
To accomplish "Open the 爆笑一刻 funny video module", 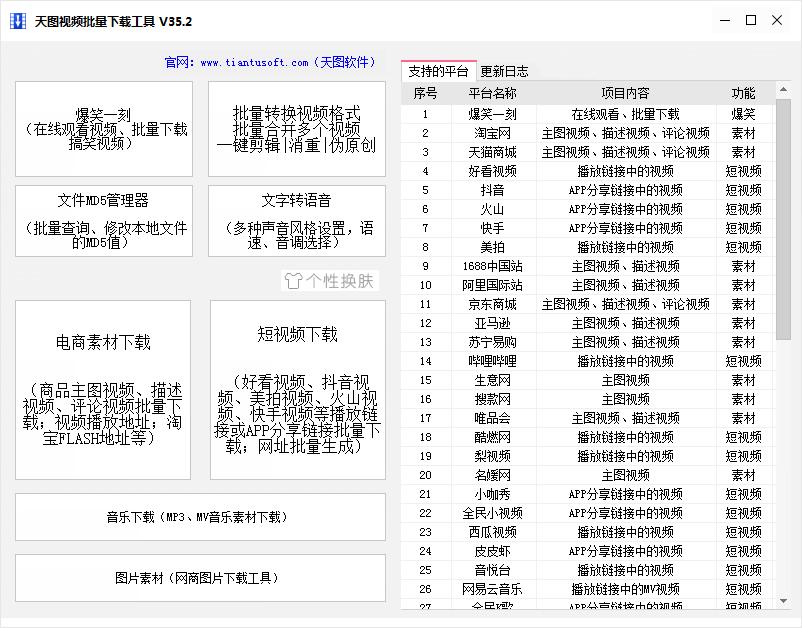I will coord(104,129).
